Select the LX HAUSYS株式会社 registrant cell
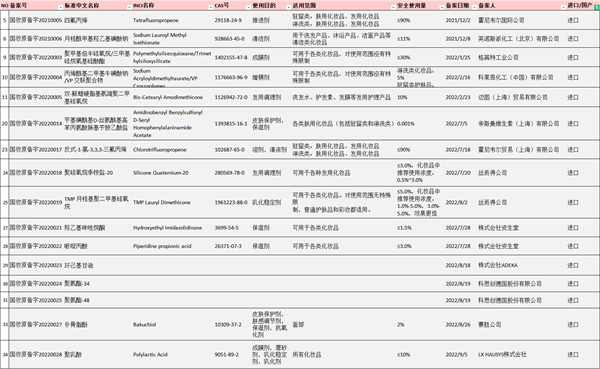 521,355
